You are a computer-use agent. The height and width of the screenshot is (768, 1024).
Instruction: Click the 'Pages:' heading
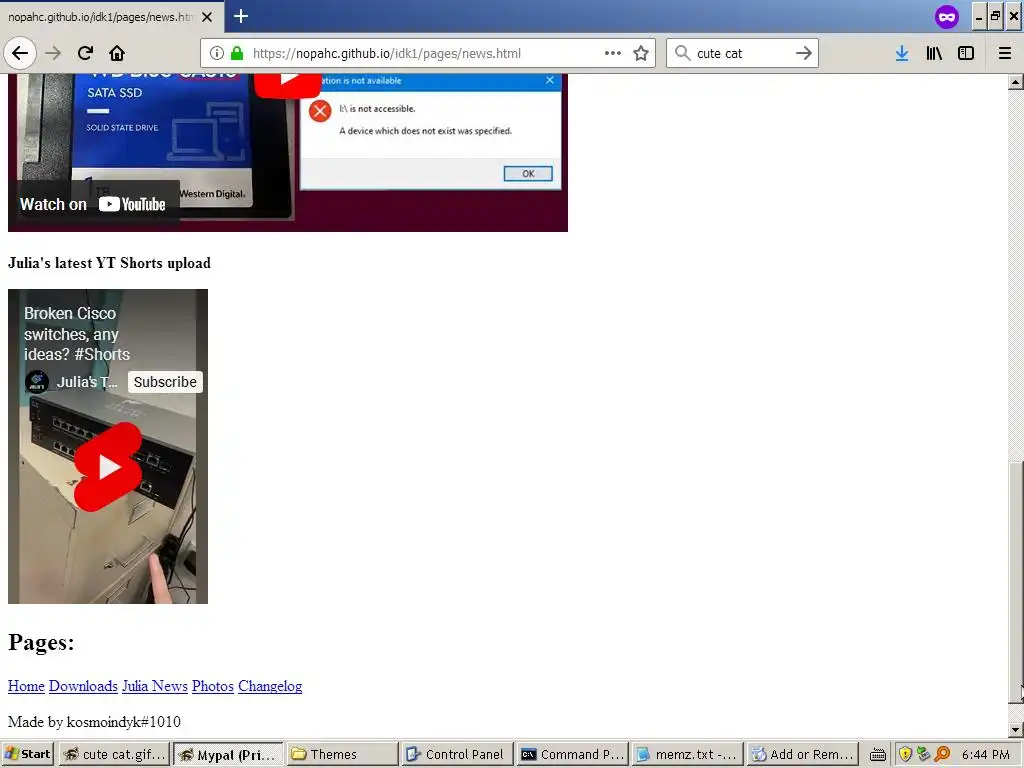(x=41, y=643)
